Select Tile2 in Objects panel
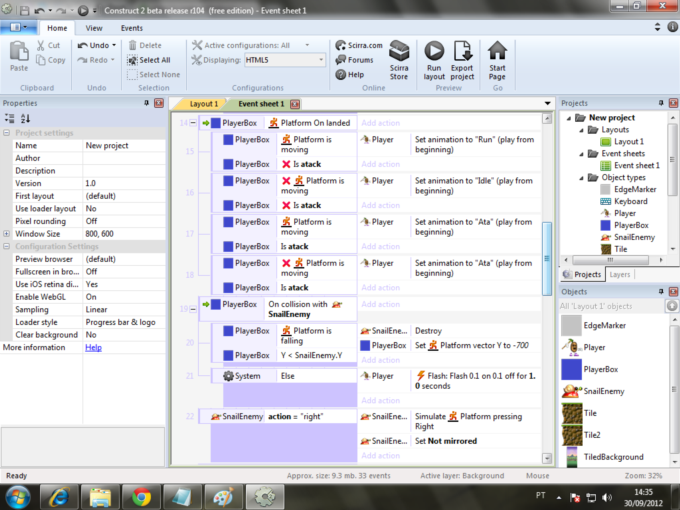This screenshot has height=510, width=680. pos(581,435)
